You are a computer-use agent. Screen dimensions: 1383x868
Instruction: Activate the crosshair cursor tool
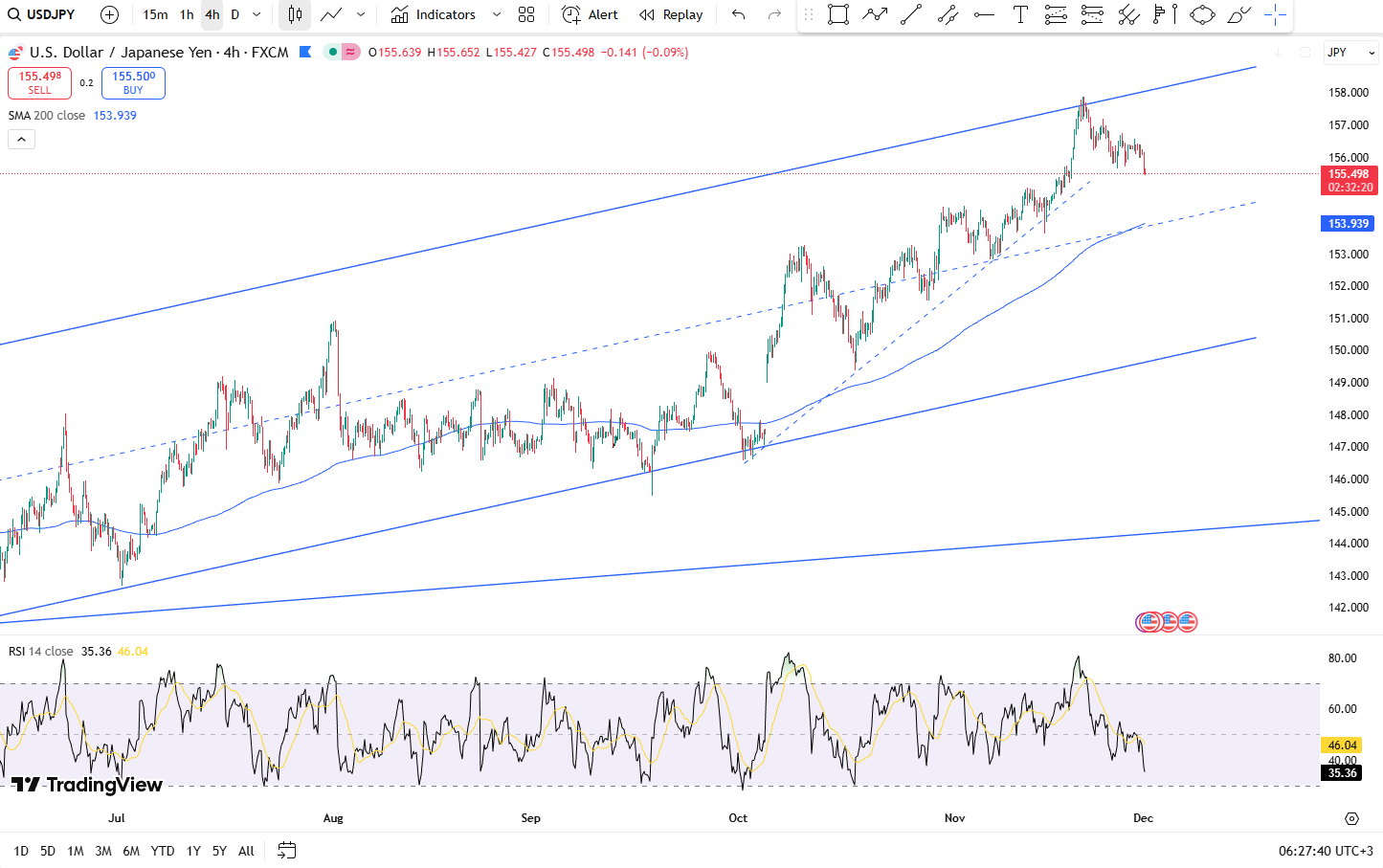pyautogui.click(x=1275, y=14)
